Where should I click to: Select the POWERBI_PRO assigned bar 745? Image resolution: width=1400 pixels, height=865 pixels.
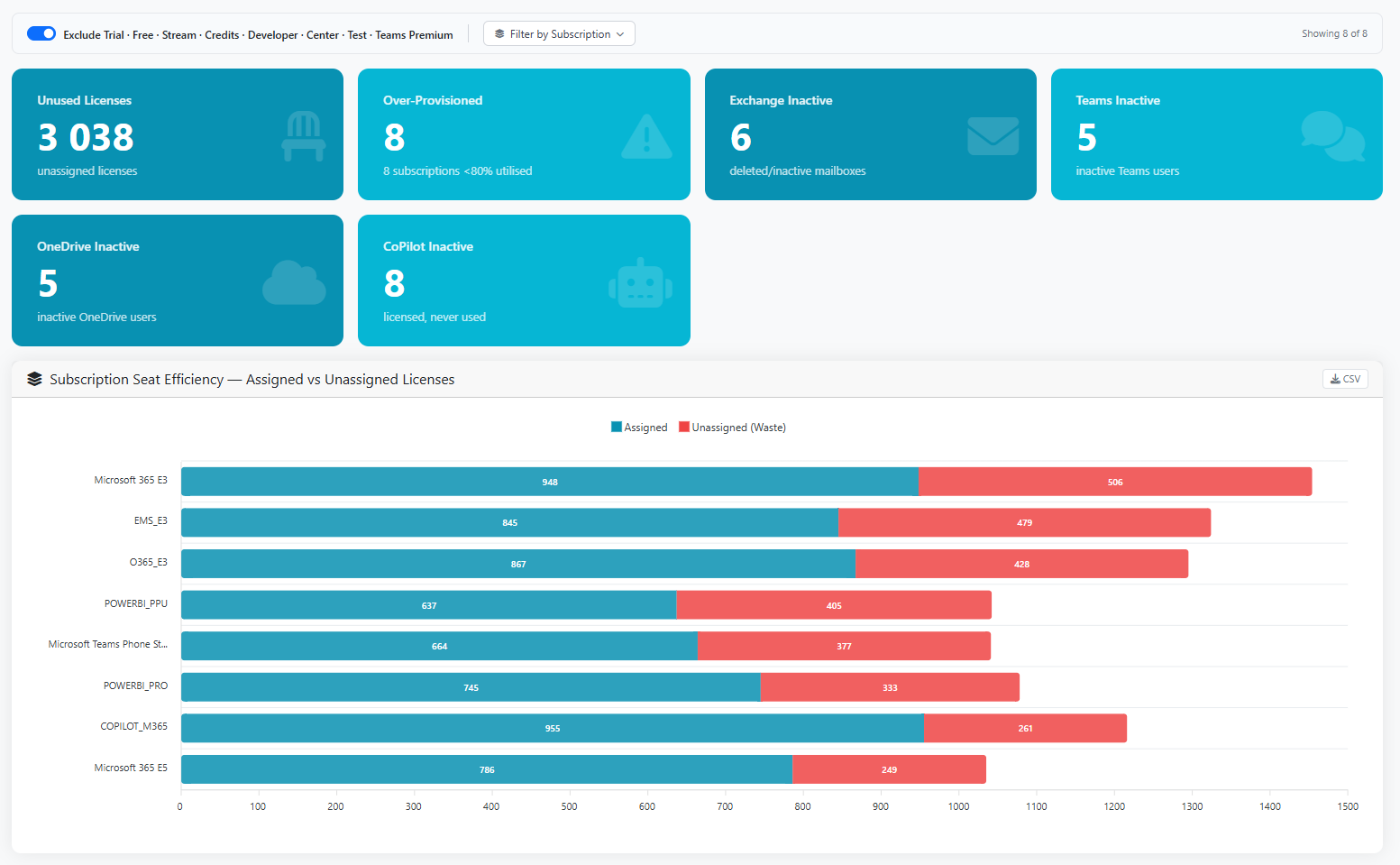point(471,687)
